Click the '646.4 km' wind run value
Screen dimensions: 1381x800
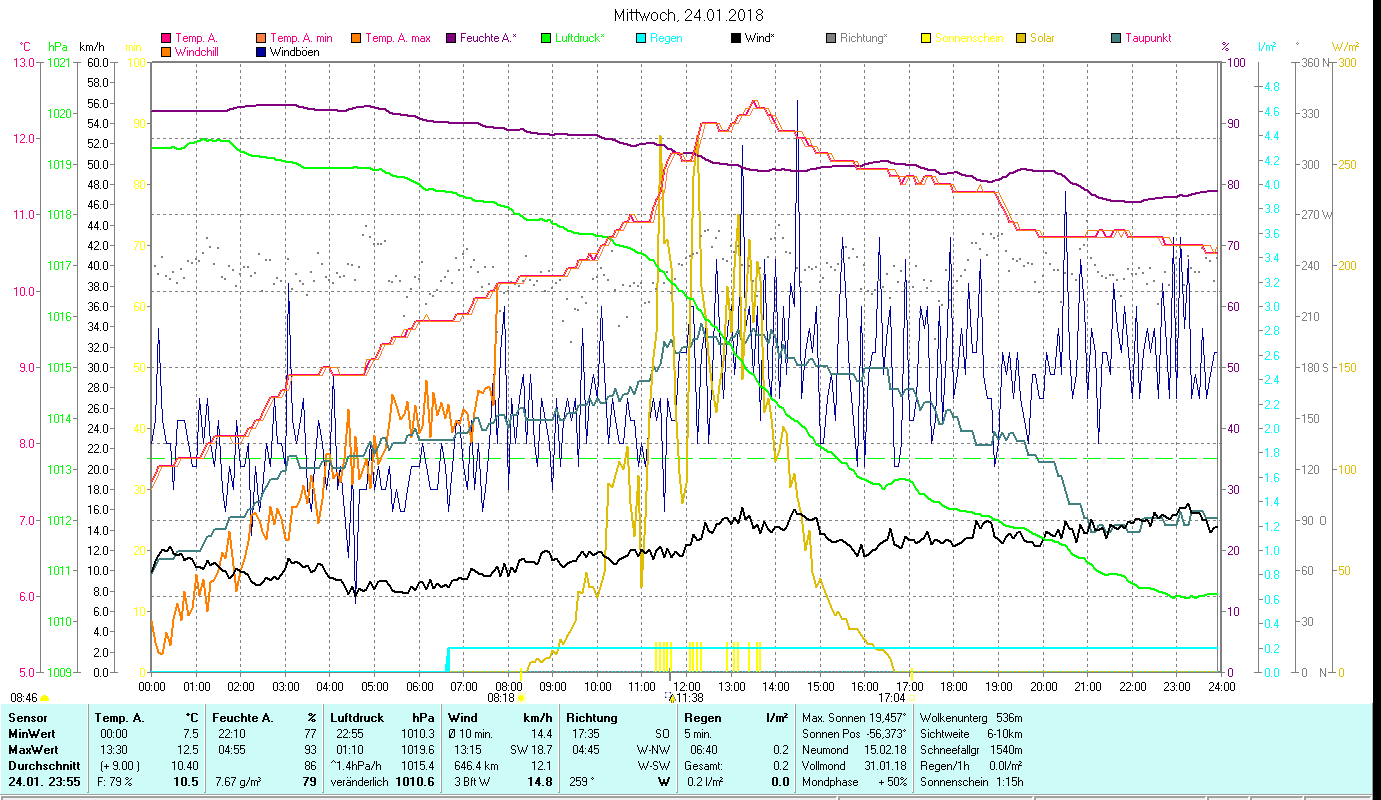tap(478, 766)
